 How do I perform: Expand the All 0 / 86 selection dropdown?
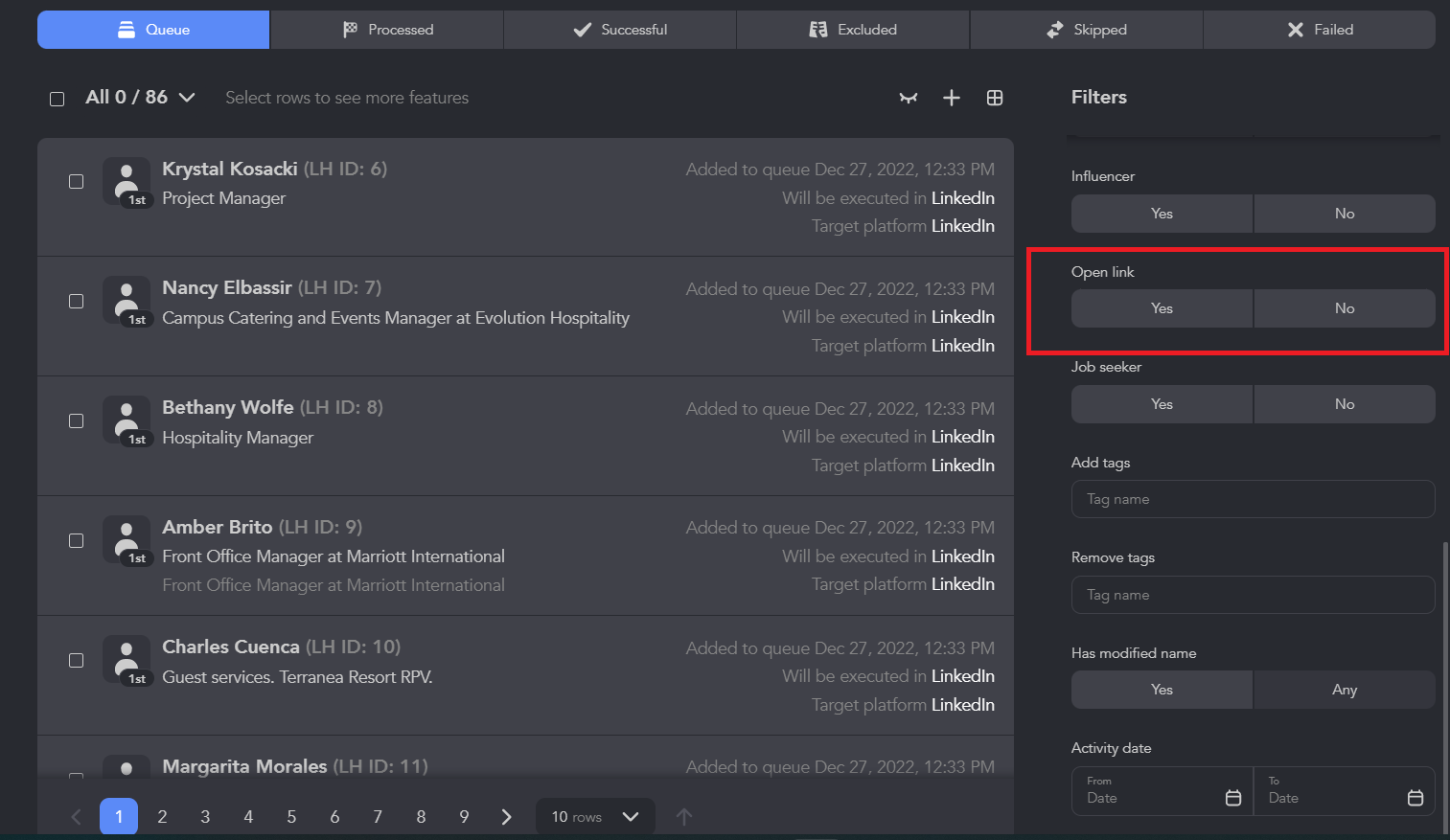(187, 98)
